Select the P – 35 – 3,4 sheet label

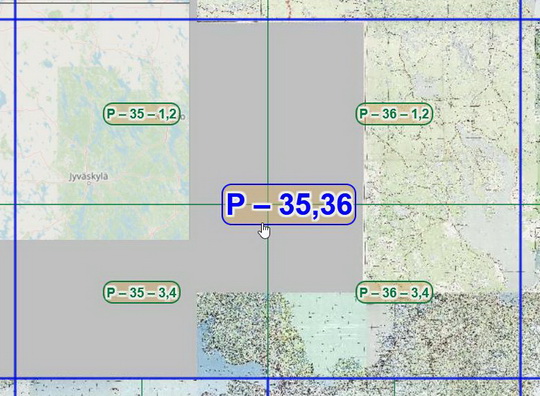pyautogui.click(x=142, y=292)
